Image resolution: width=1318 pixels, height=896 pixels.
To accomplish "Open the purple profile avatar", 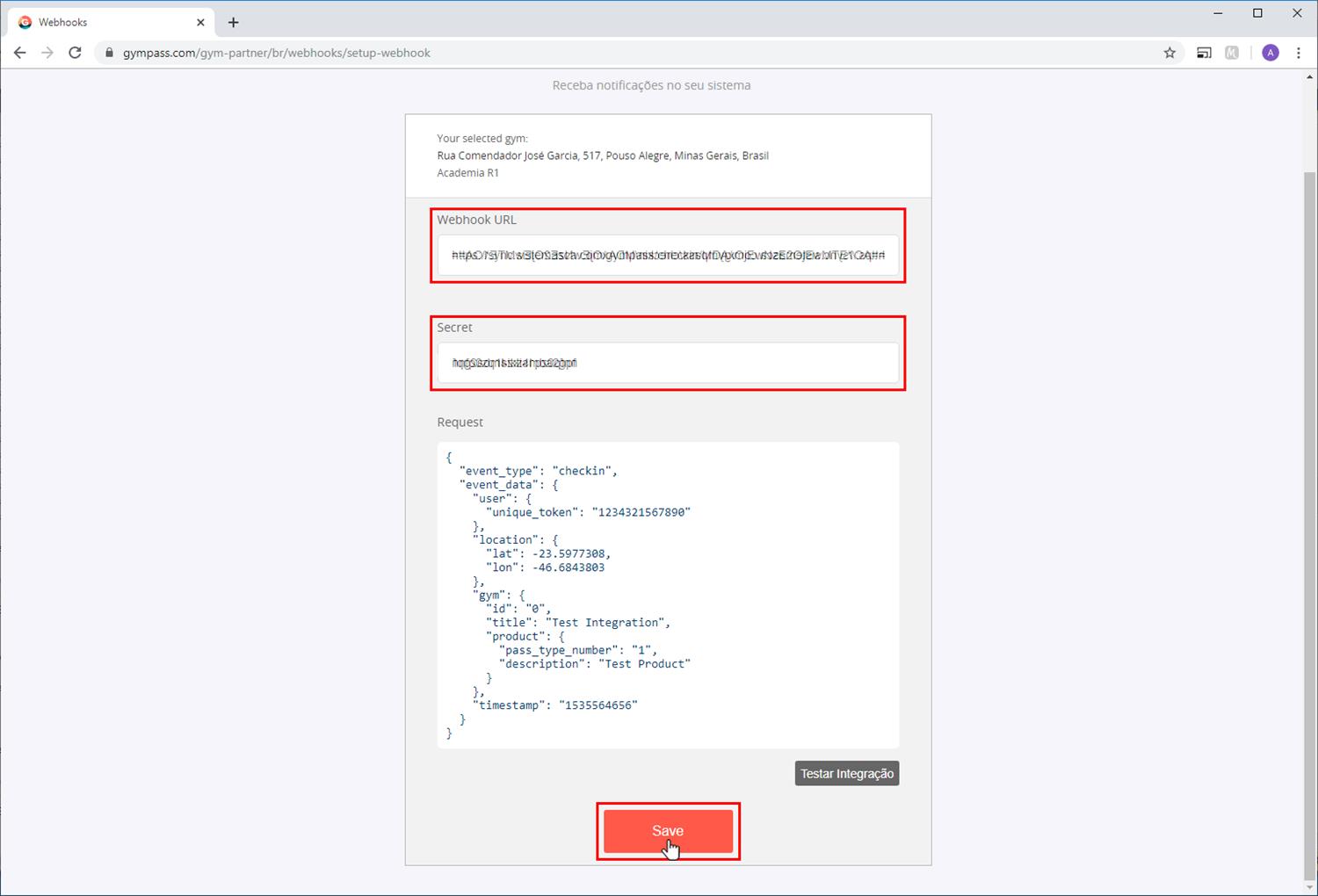I will [x=1271, y=53].
